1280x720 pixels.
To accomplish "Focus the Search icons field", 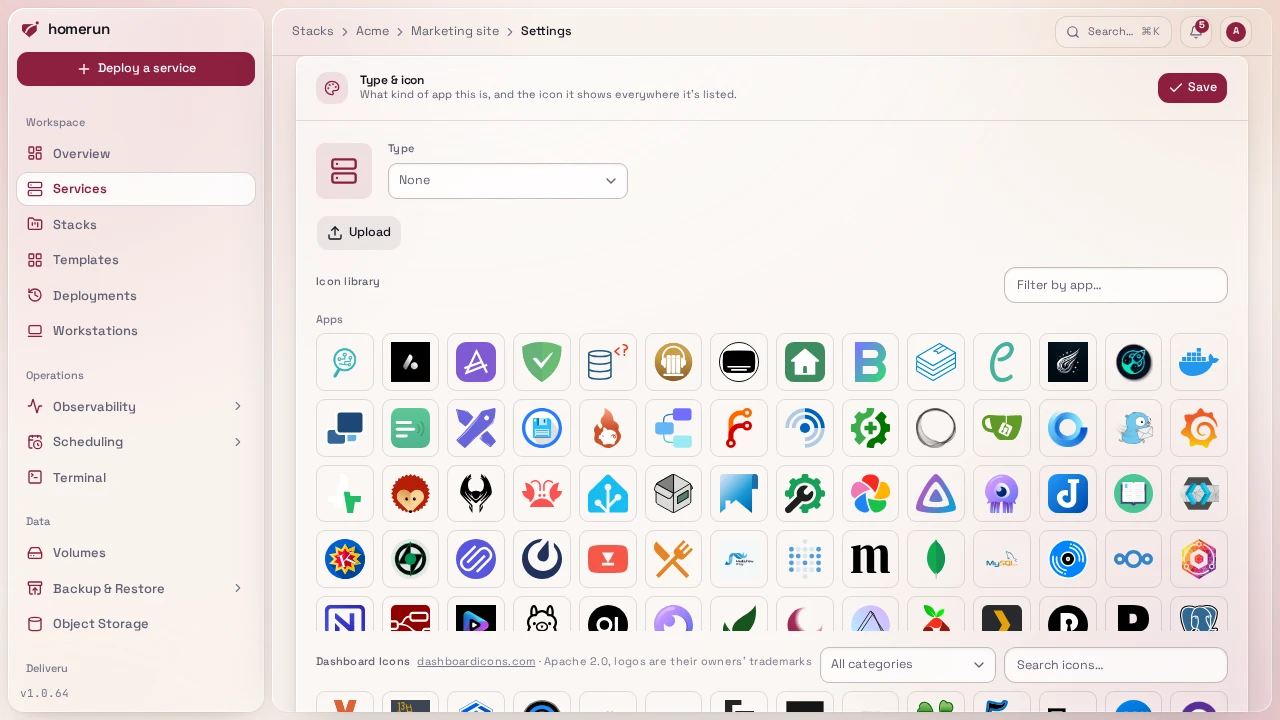I will click(1116, 665).
